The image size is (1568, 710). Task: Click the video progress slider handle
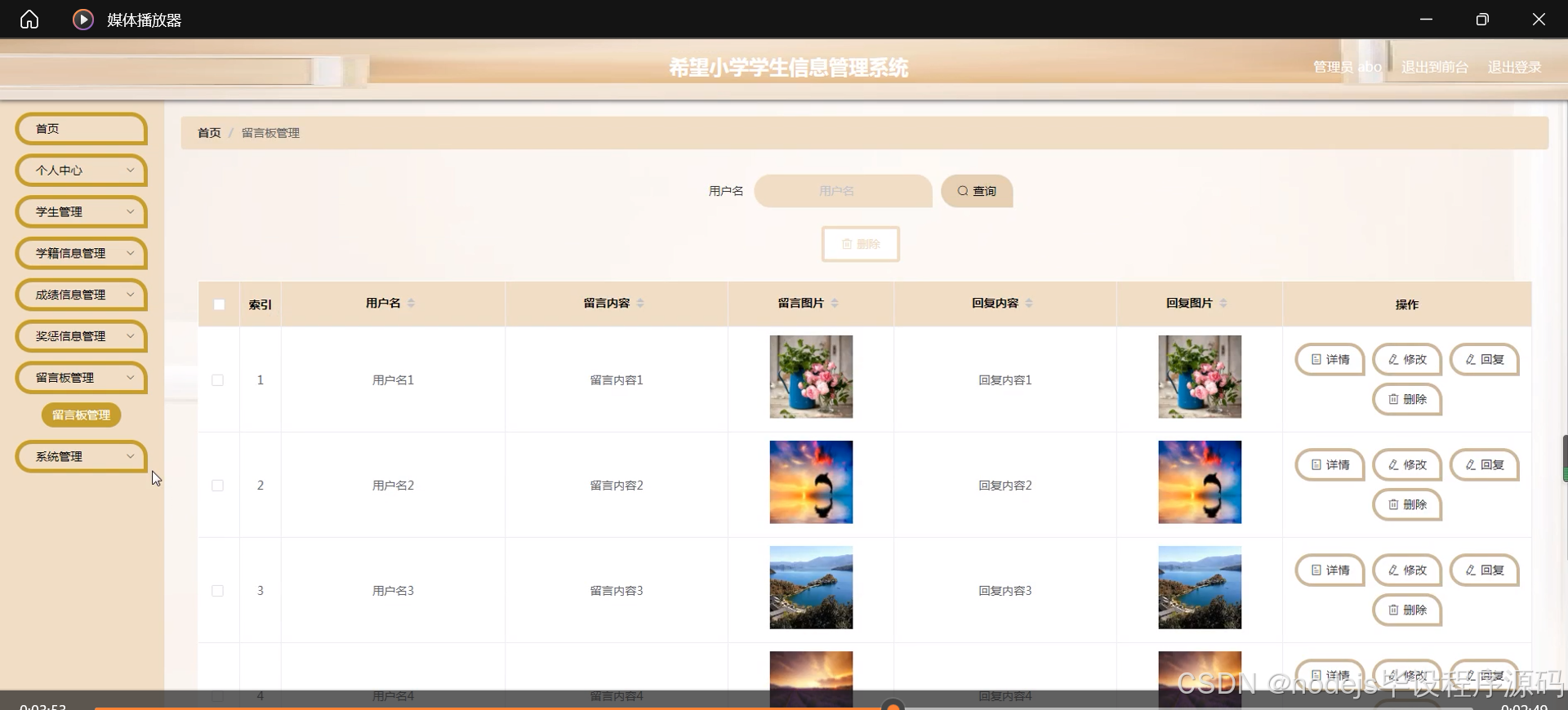click(893, 706)
